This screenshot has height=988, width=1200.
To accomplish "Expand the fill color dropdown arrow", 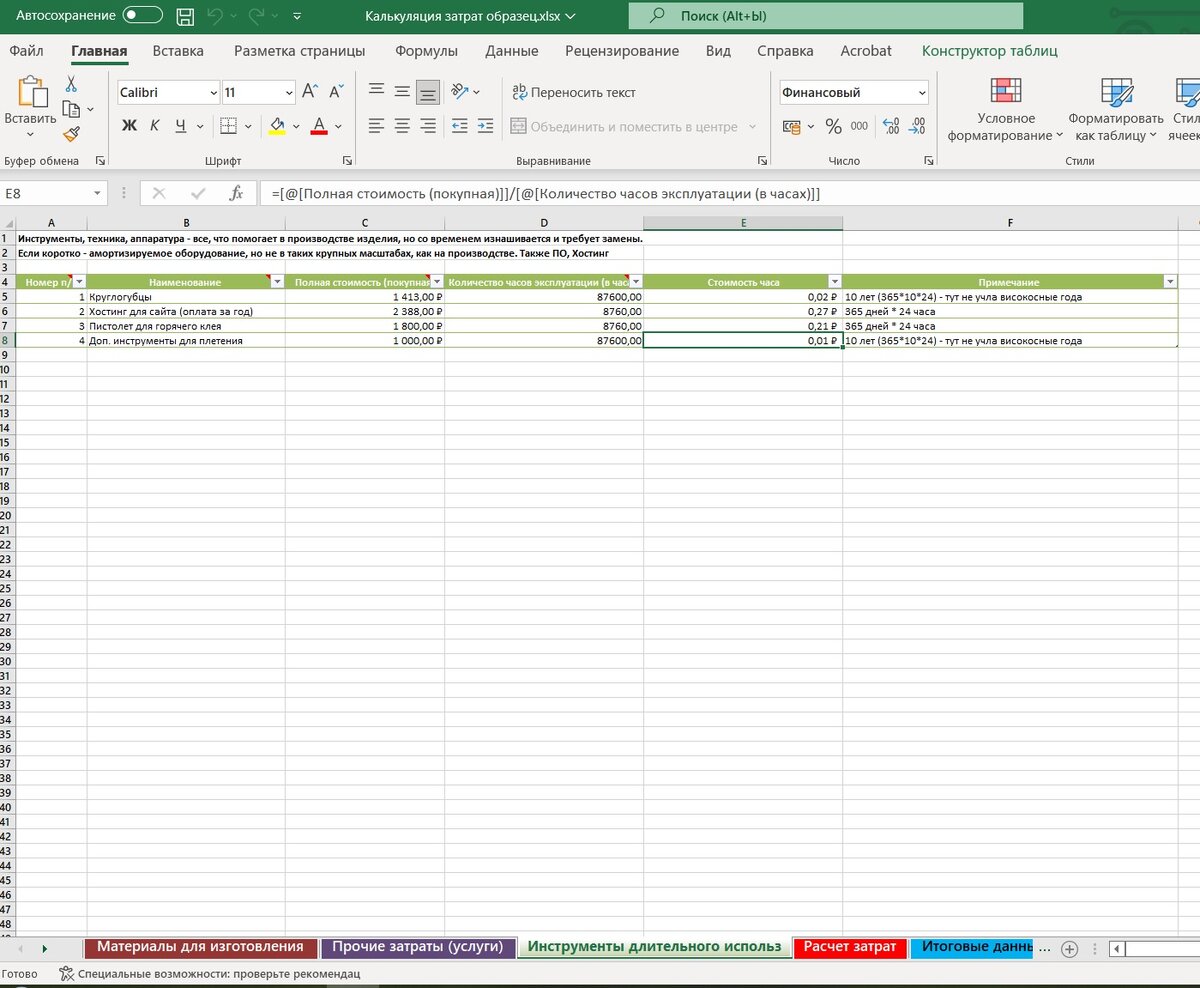I will coord(297,127).
